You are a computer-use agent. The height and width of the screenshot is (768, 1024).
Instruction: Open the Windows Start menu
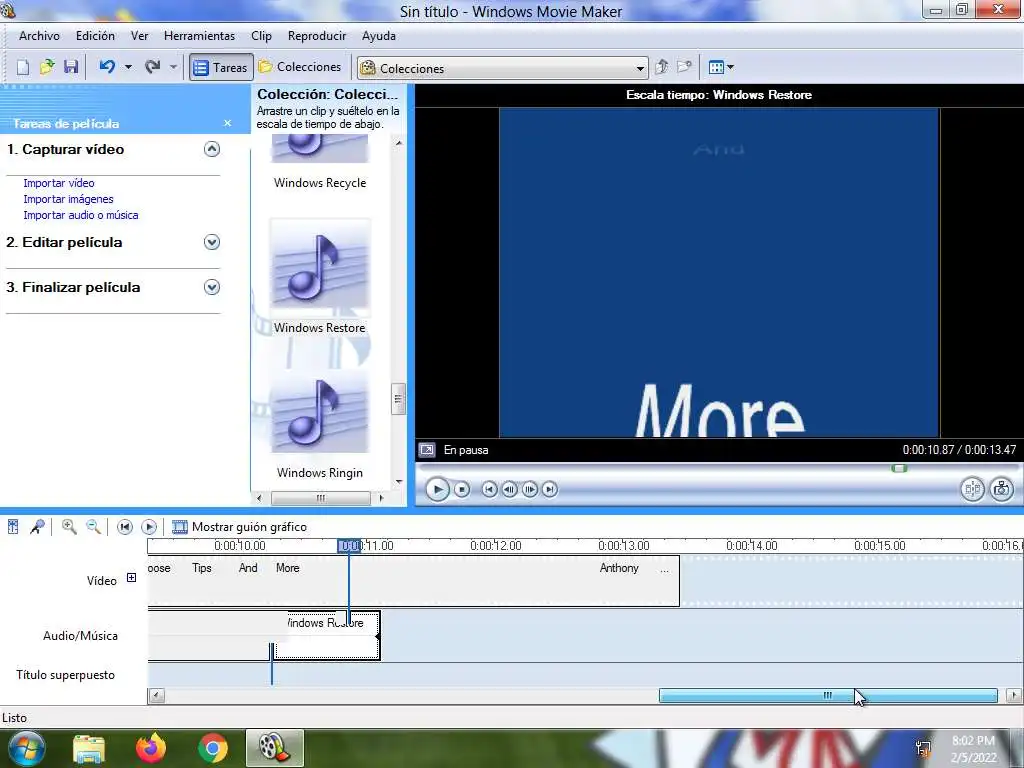(x=26, y=748)
